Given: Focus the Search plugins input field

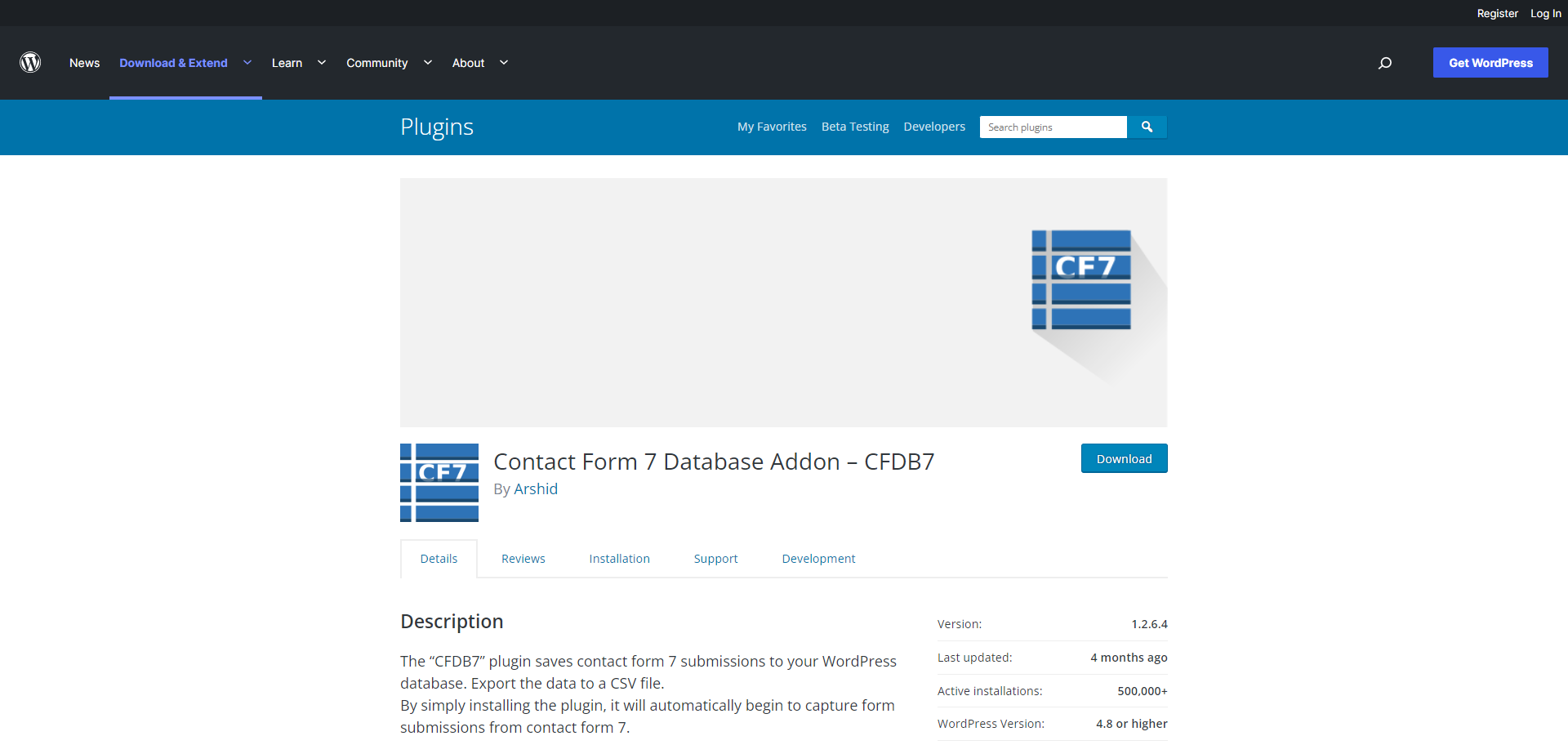Looking at the screenshot, I should pos(1053,127).
